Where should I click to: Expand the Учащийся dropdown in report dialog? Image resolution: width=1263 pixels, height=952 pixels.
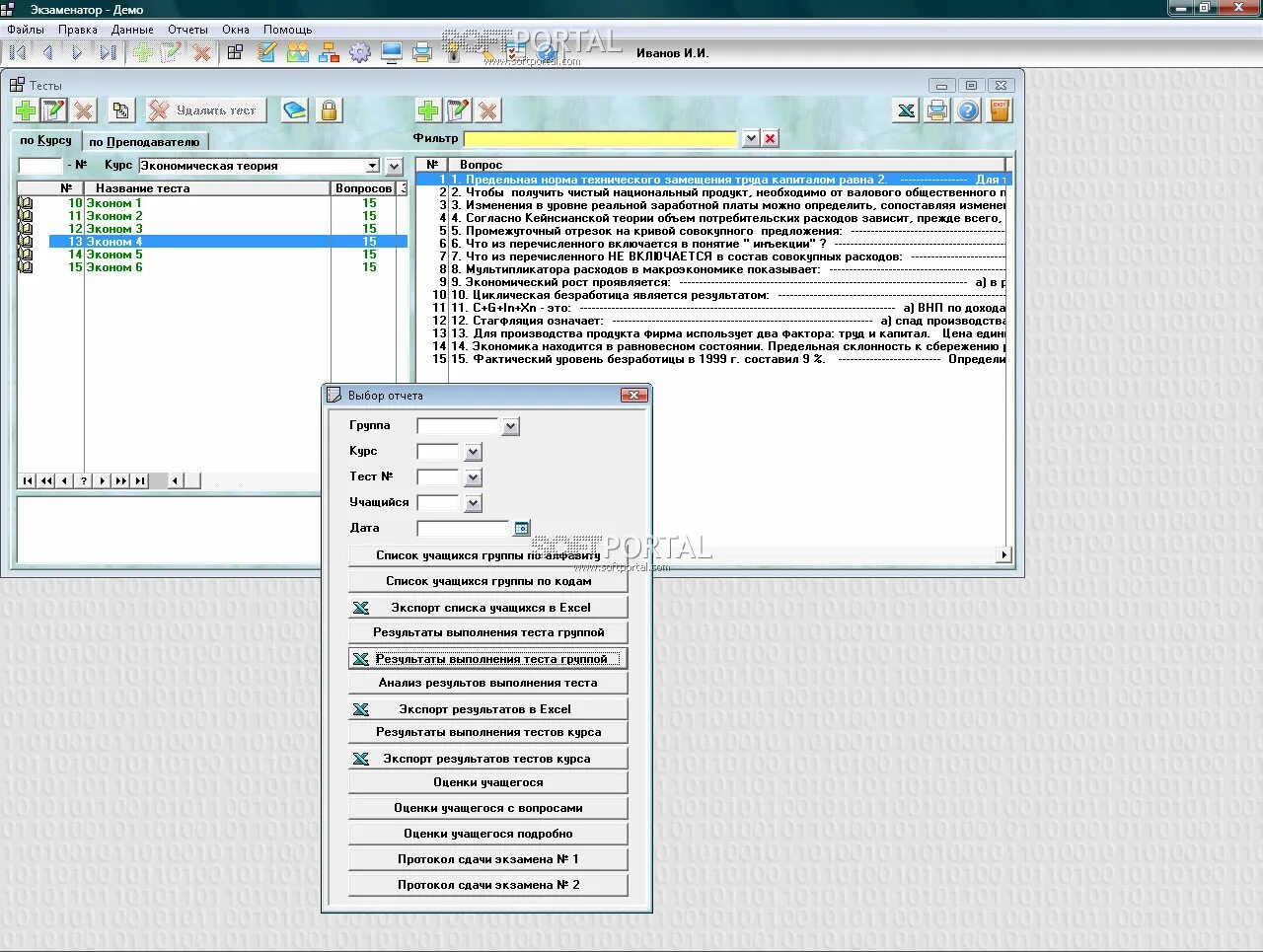tap(474, 503)
